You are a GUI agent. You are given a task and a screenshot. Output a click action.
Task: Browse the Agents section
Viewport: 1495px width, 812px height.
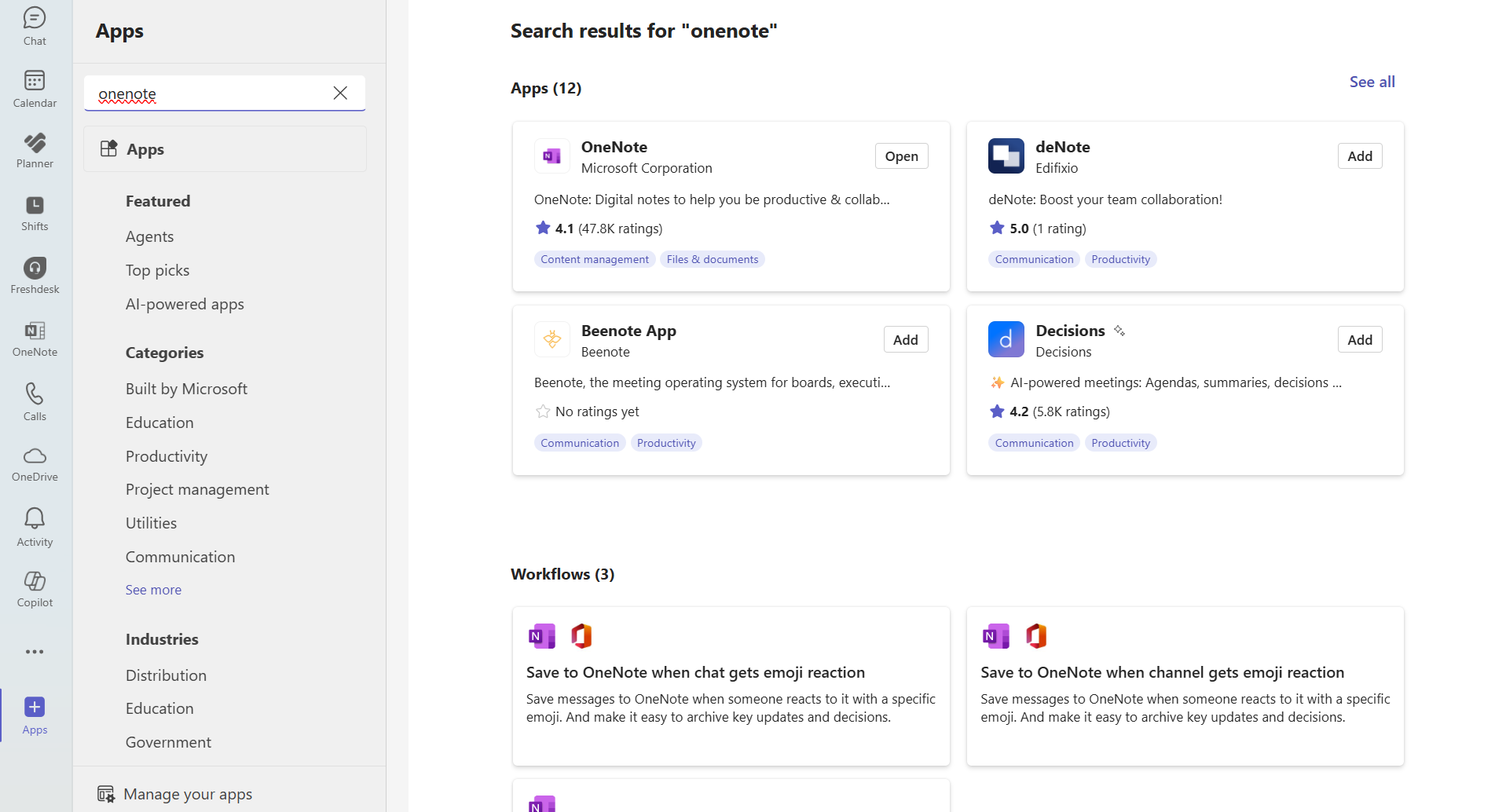[x=150, y=236]
